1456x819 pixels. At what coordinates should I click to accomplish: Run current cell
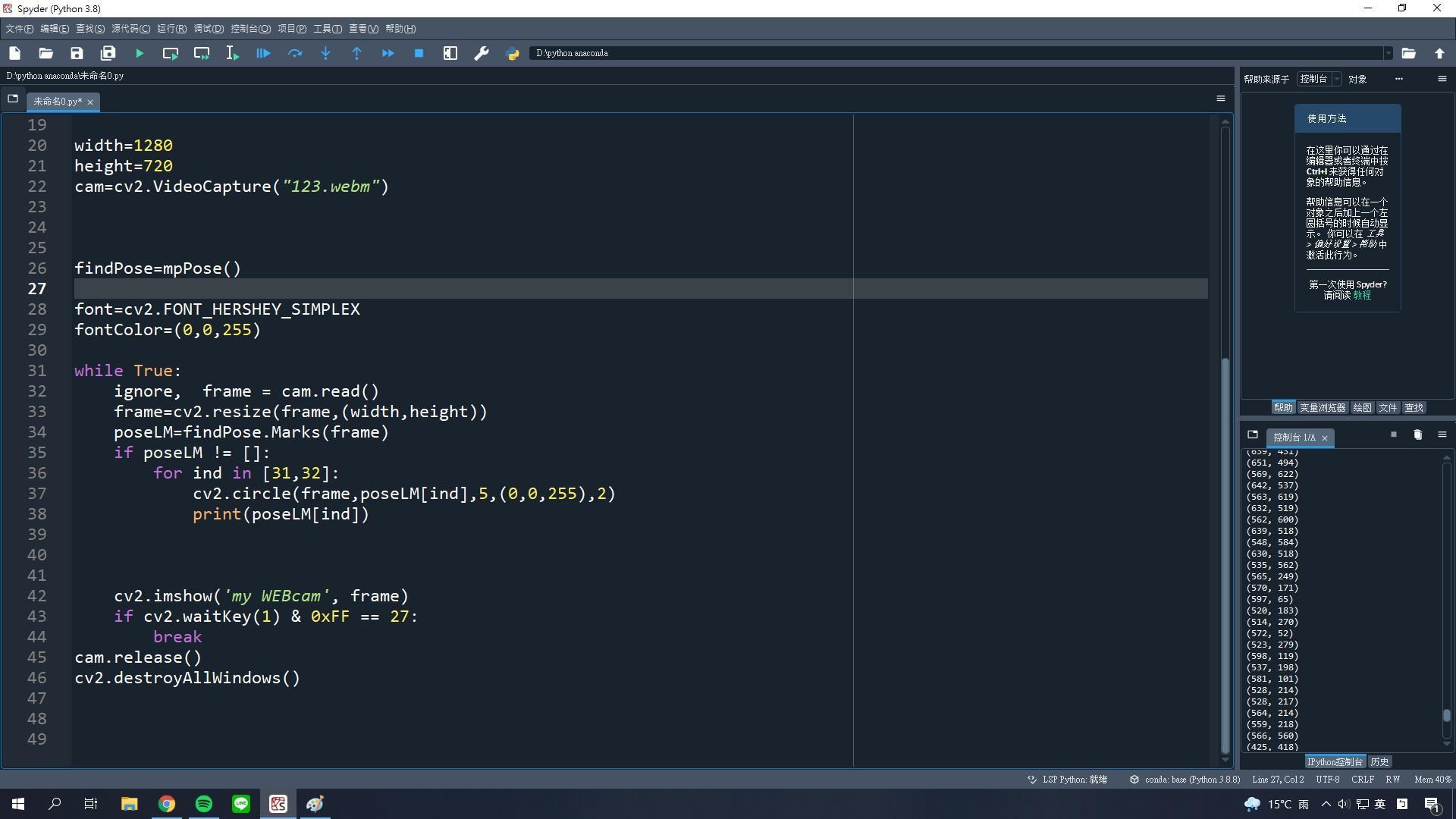171,53
